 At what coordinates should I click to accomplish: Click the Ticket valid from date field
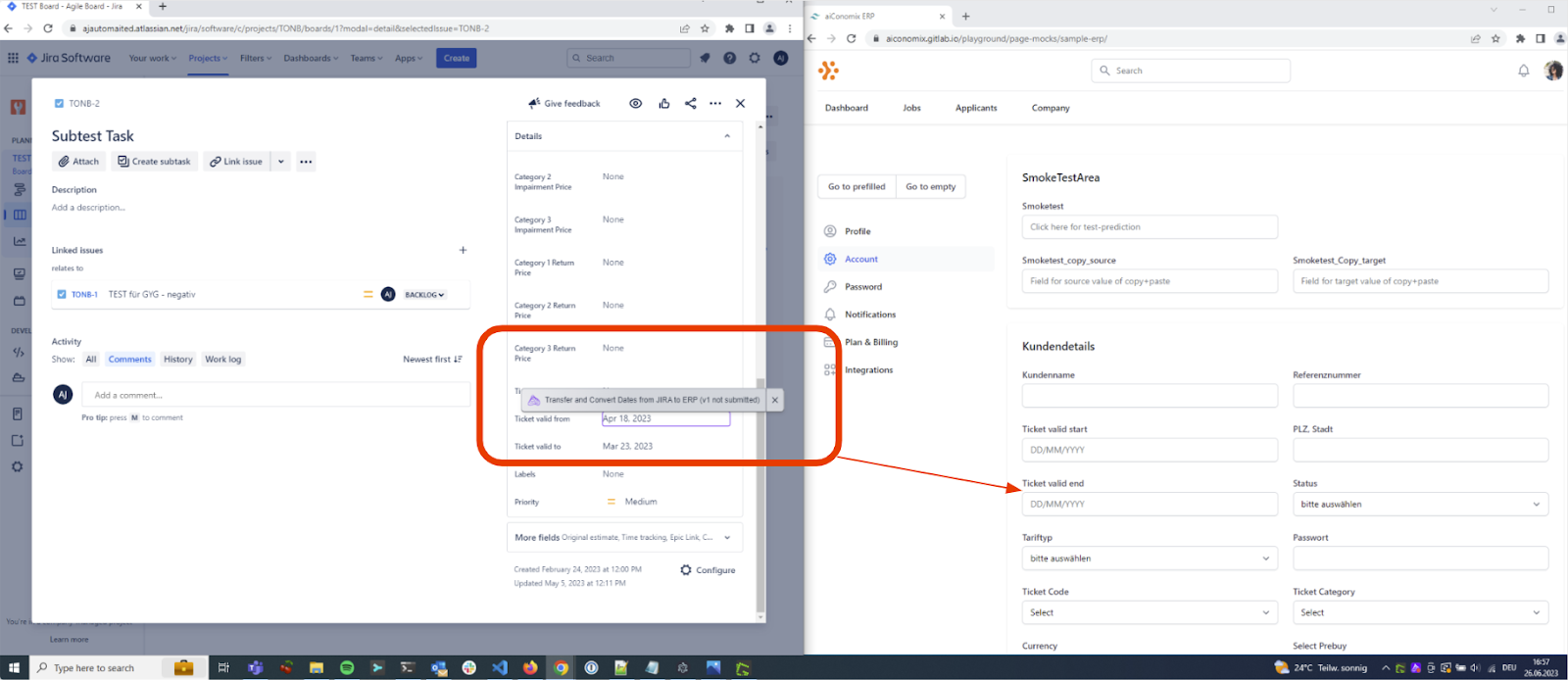click(x=665, y=418)
